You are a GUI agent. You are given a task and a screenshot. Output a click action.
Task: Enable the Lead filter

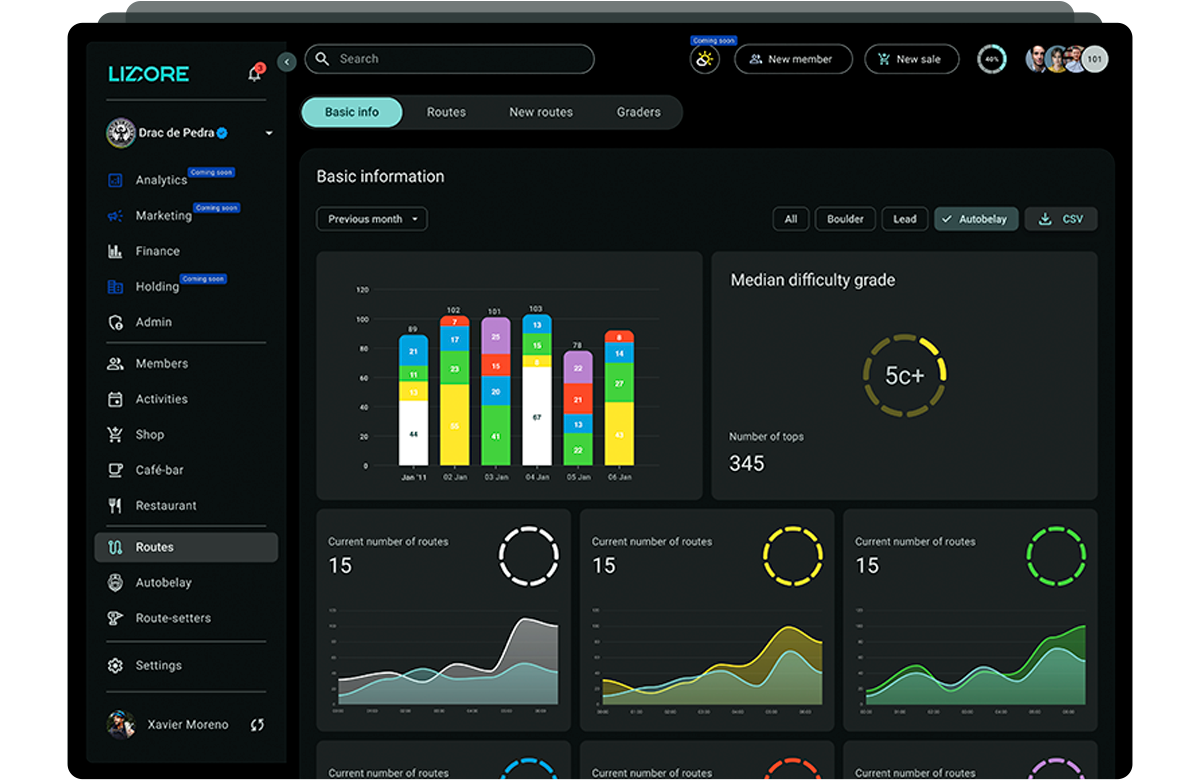(x=904, y=219)
